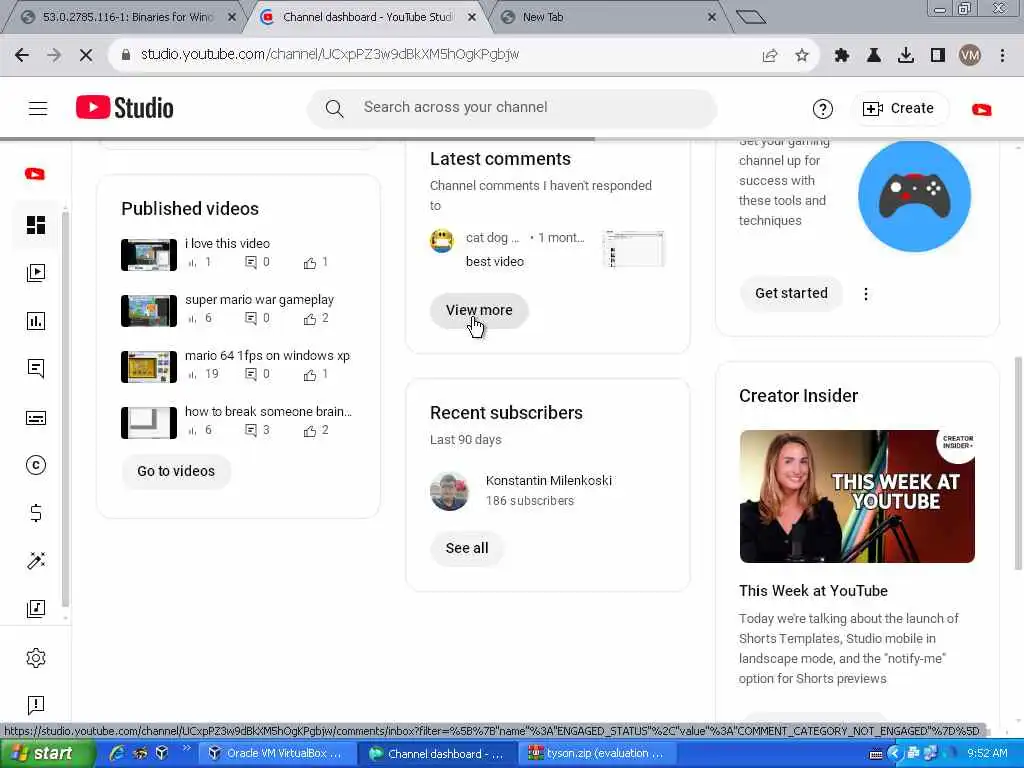Open the Earn dollar sidebar icon
The height and width of the screenshot is (768, 1024).
(36, 513)
